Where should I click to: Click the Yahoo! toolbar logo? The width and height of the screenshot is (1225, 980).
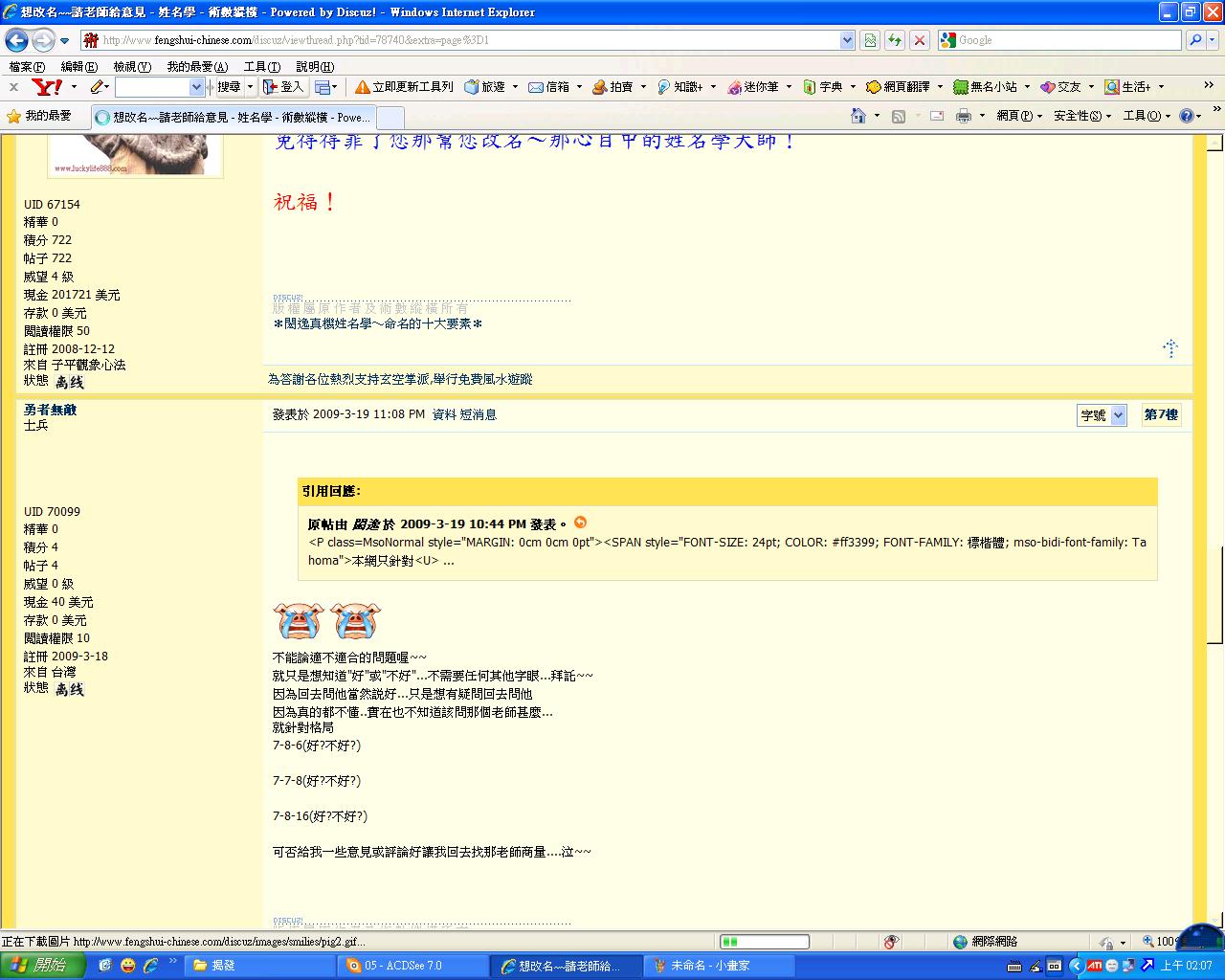click(47, 87)
